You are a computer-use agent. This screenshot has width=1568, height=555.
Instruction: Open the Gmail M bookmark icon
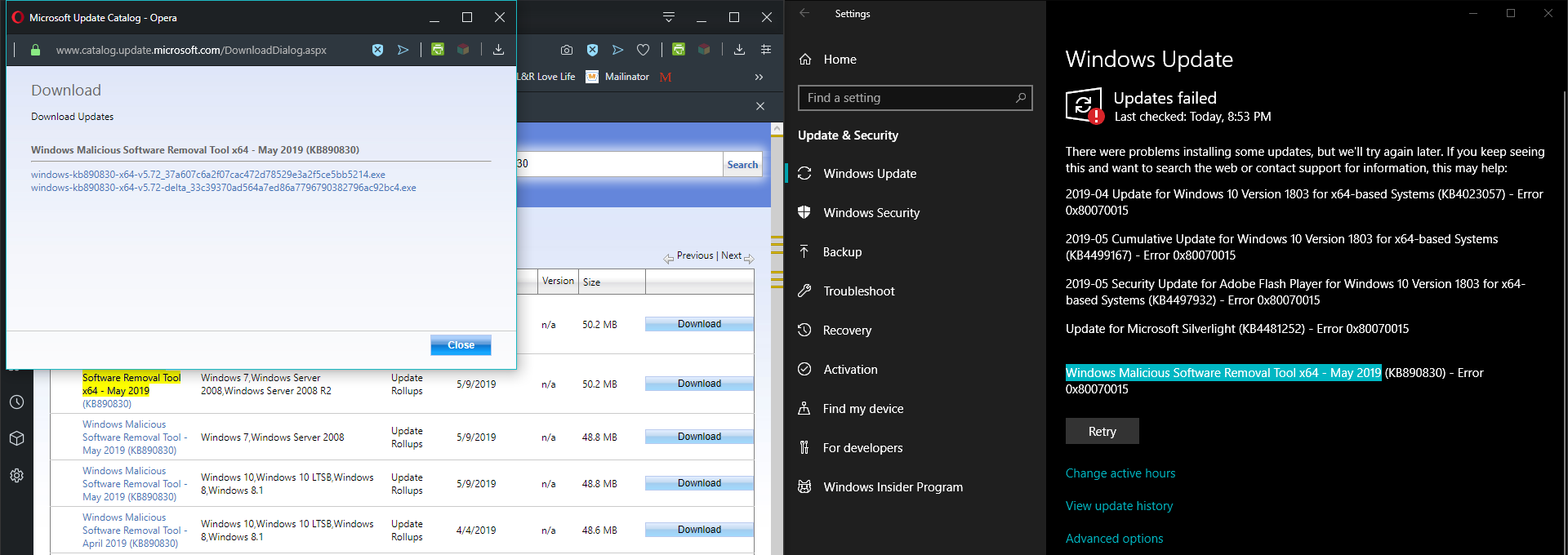tap(666, 77)
